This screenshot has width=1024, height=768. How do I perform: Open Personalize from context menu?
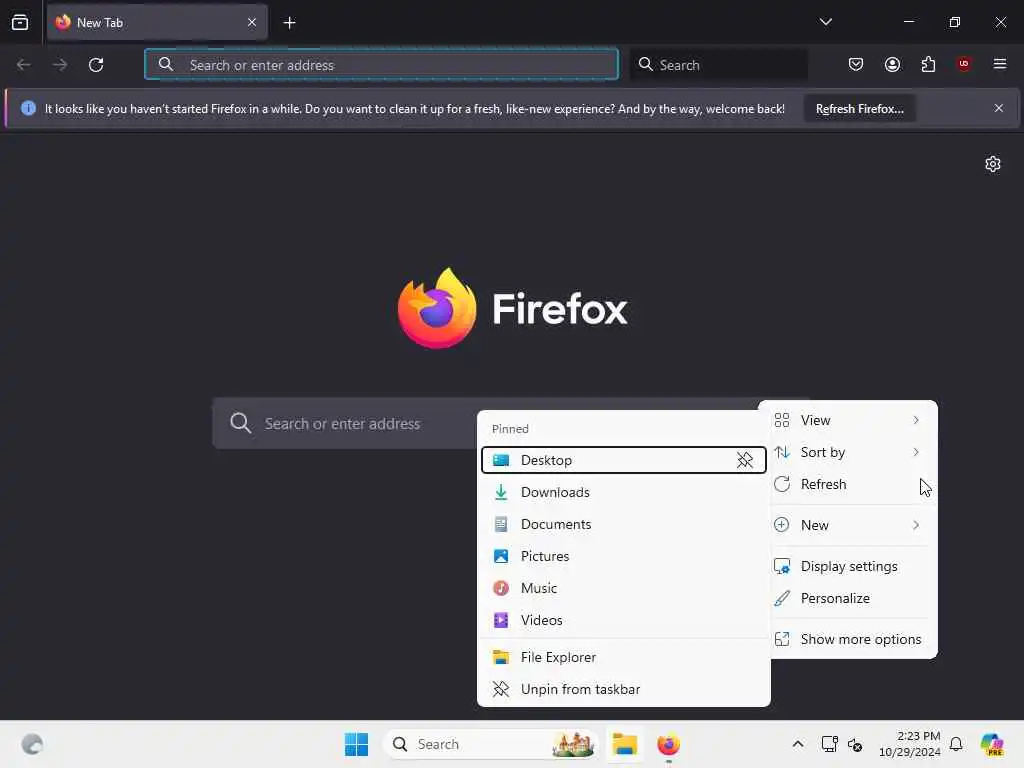[850, 598]
